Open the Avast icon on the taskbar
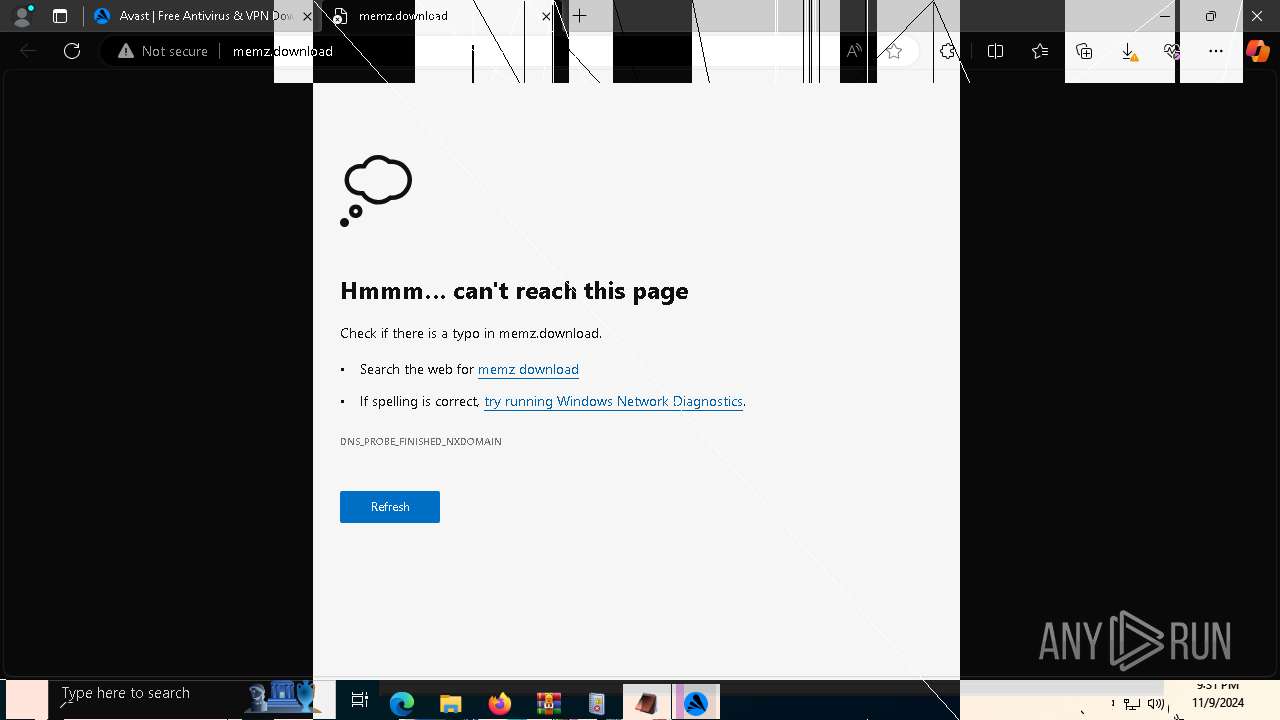Image resolution: width=1280 pixels, height=720 pixels. point(696,703)
